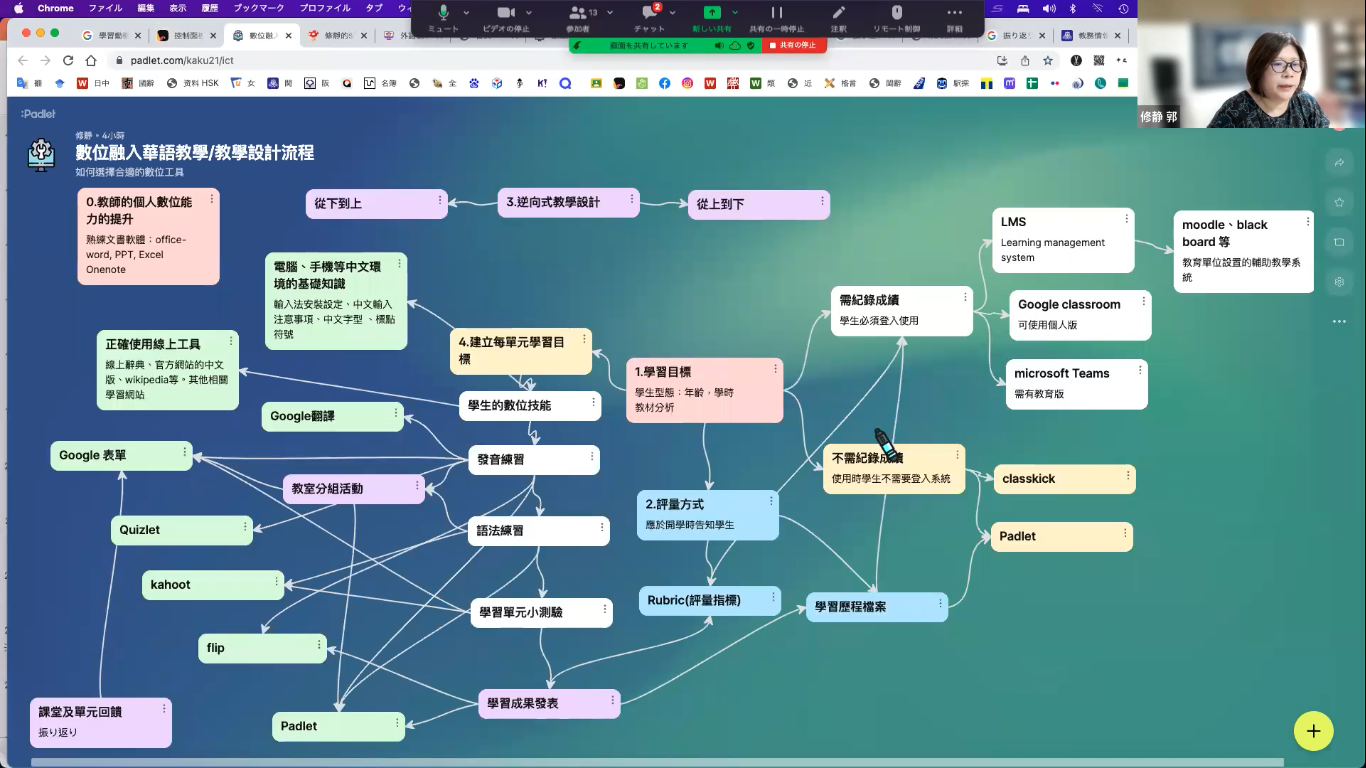Click the share arrow icon in Padlet's sidebar

[x=1339, y=162]
